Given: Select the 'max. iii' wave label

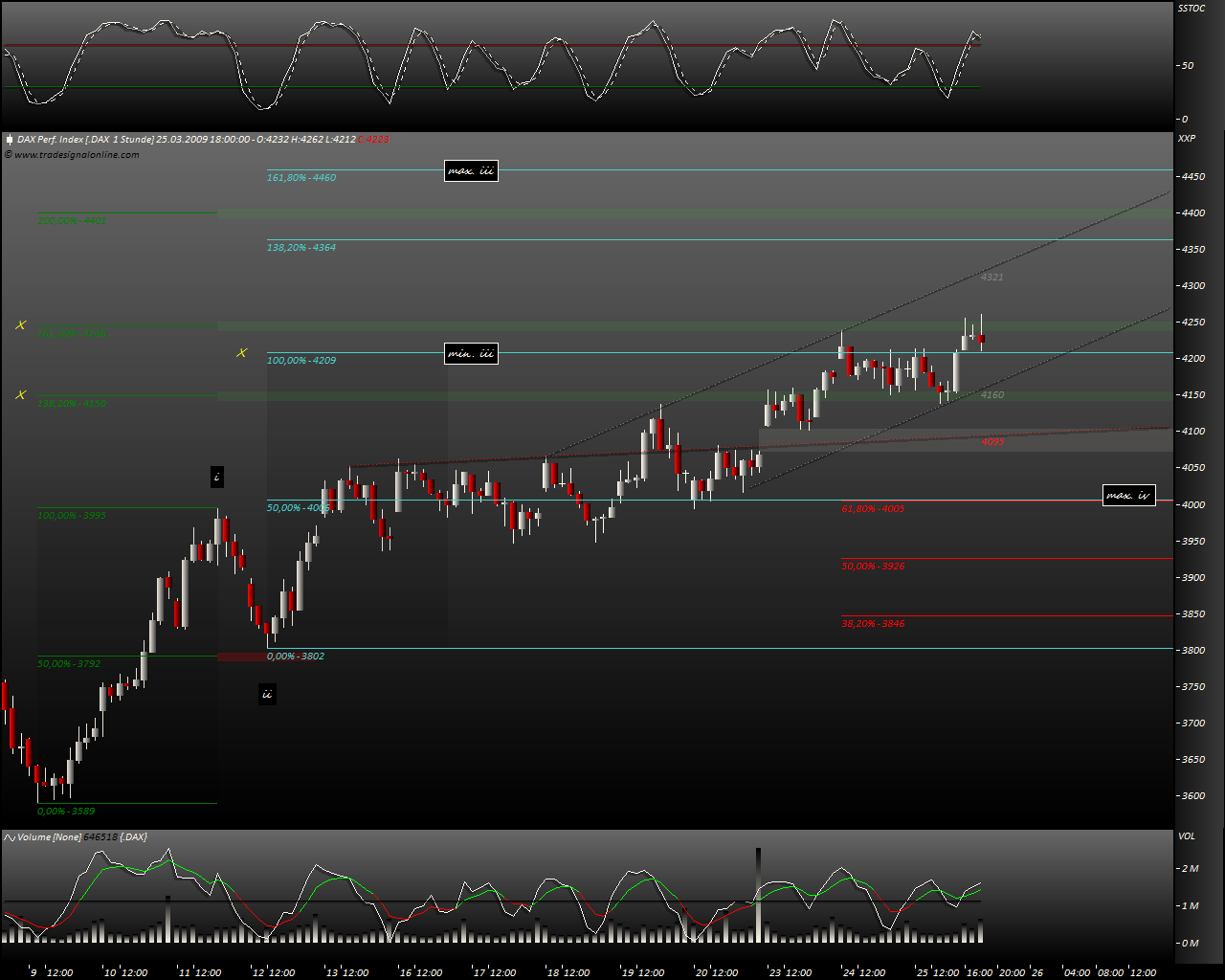Looking at the screenshot, I should pyautogui.click(x=472, y=171).
